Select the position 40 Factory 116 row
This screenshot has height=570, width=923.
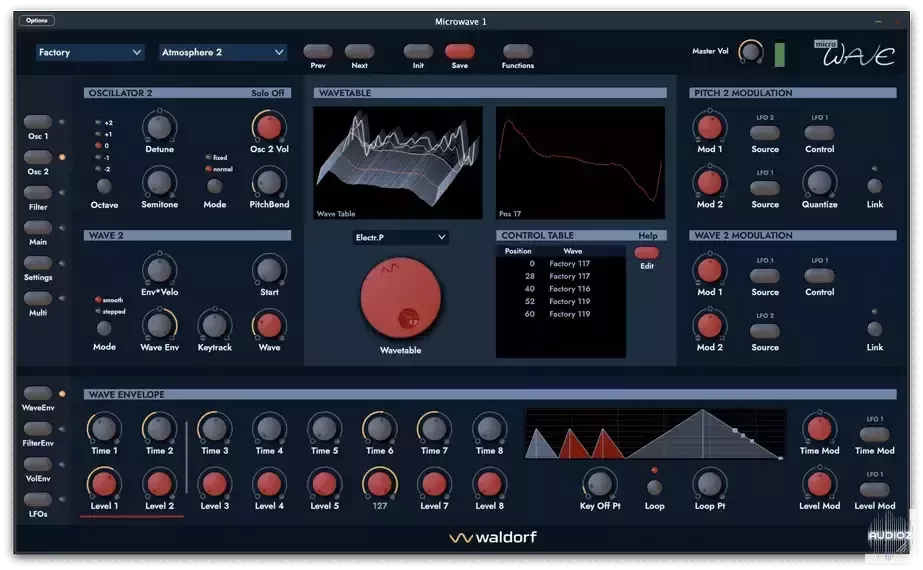[560, 289]
